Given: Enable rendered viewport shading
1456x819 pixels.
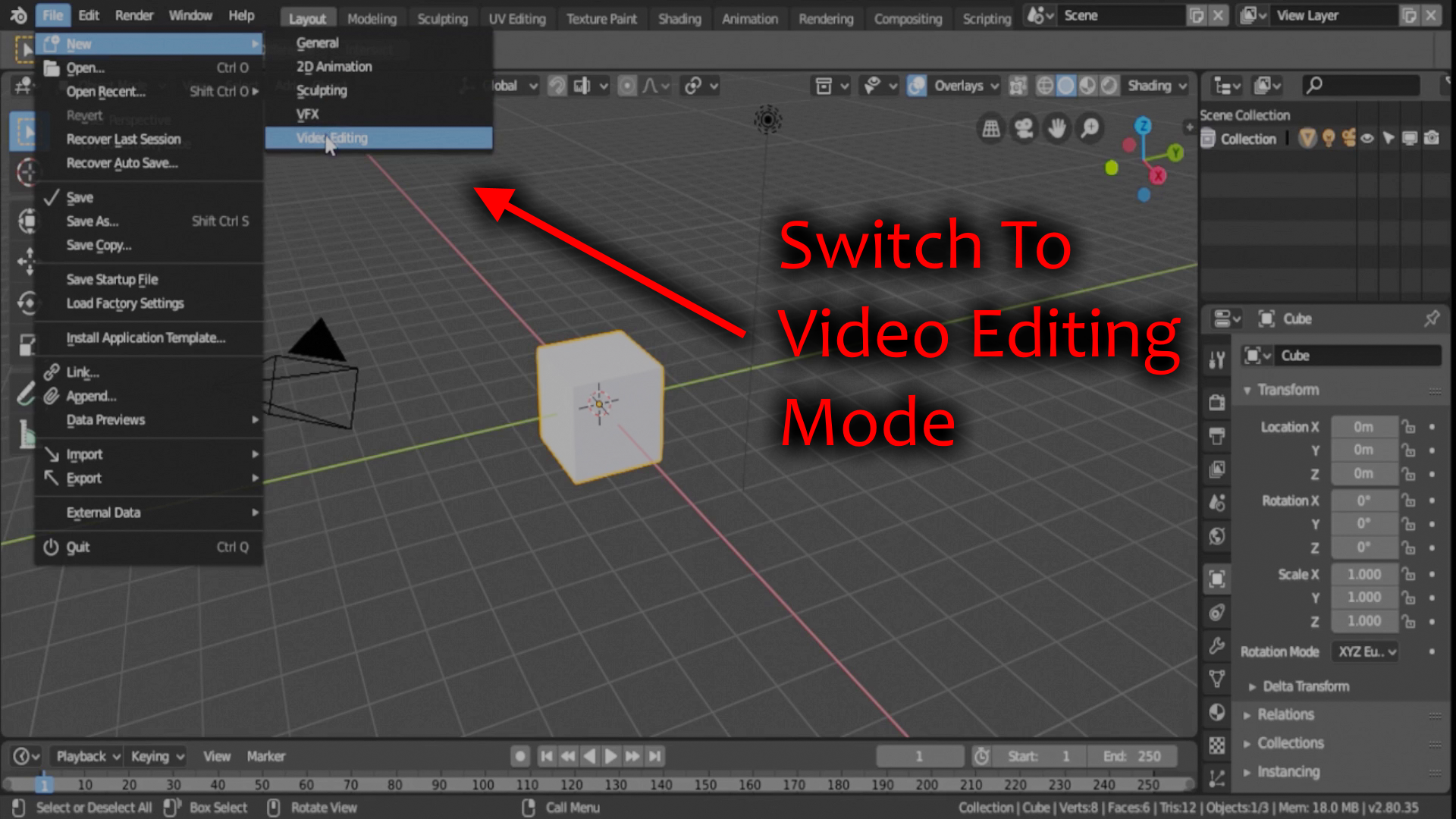Looking at the screenshot, I should click(1109, 86).
